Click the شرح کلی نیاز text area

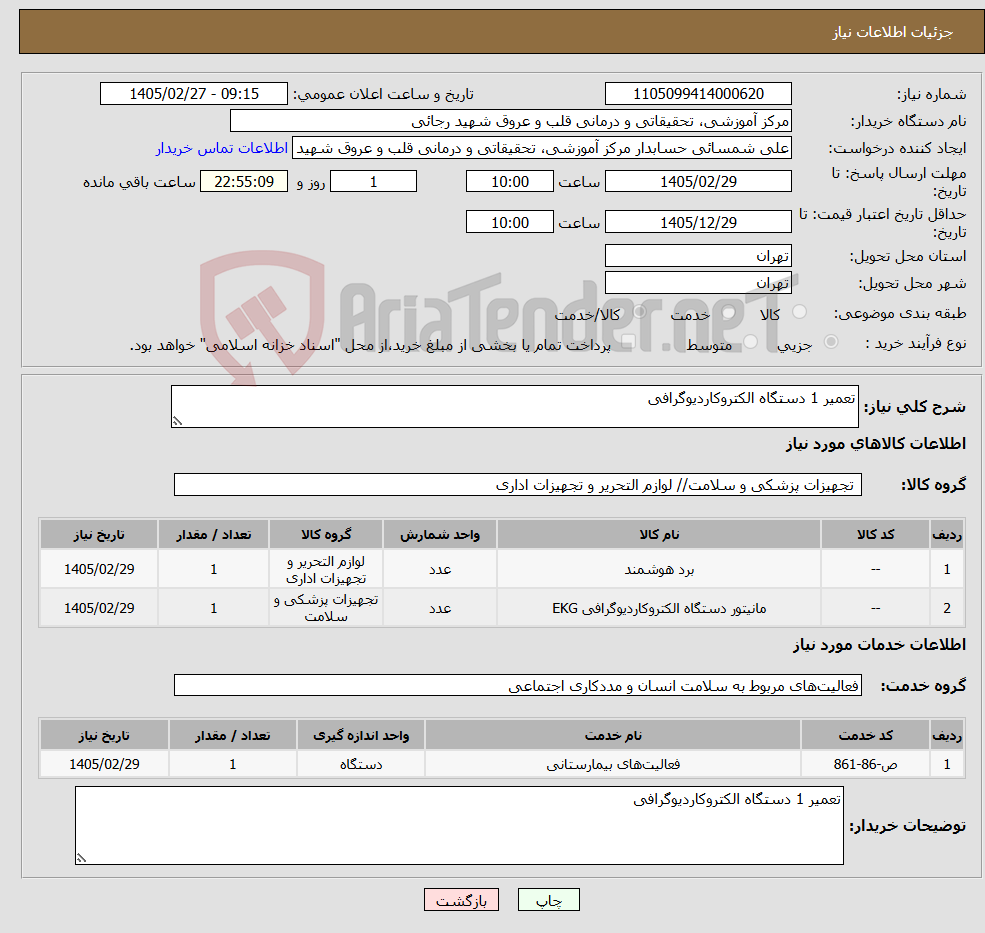point(514,406)
